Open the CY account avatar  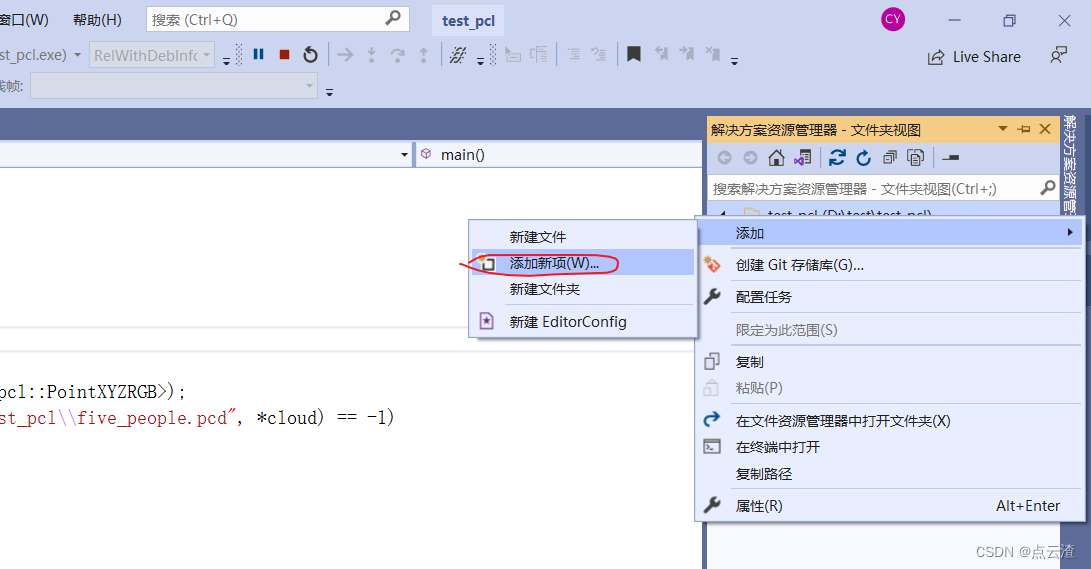click(x=893, y=19)
